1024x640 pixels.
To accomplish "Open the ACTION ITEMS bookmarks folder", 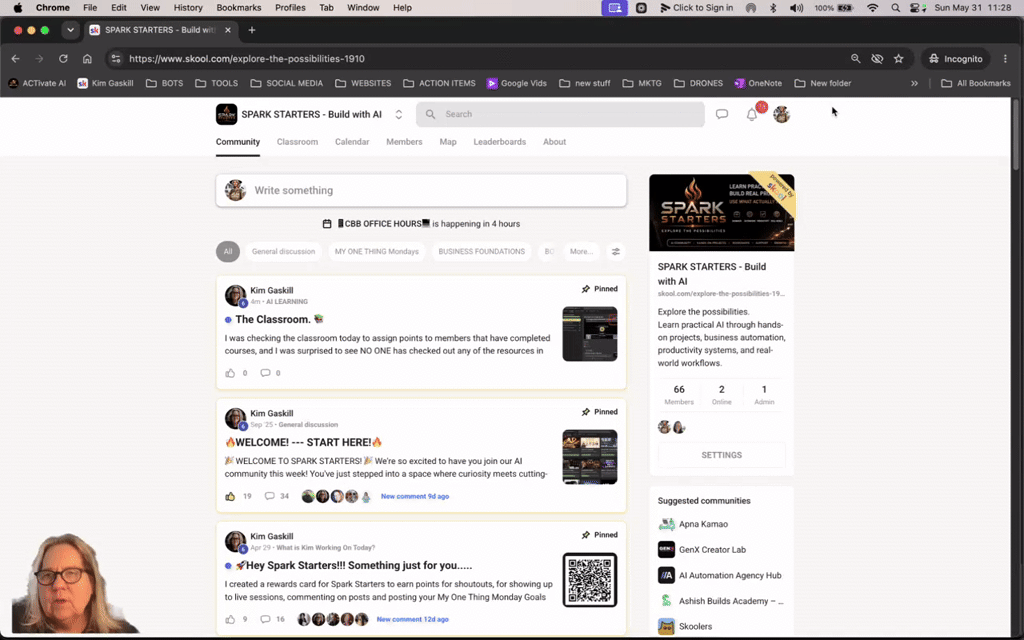I will tap(440, 84).
